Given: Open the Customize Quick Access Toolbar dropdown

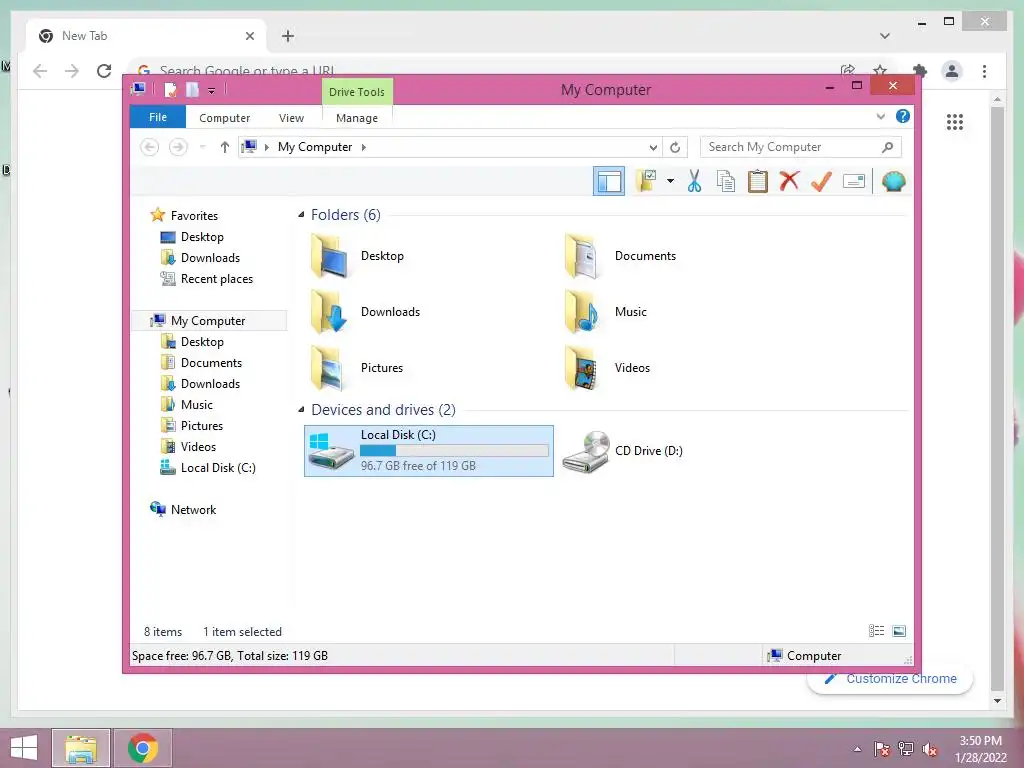Looking at the screenshot, I should pos(212,90).
